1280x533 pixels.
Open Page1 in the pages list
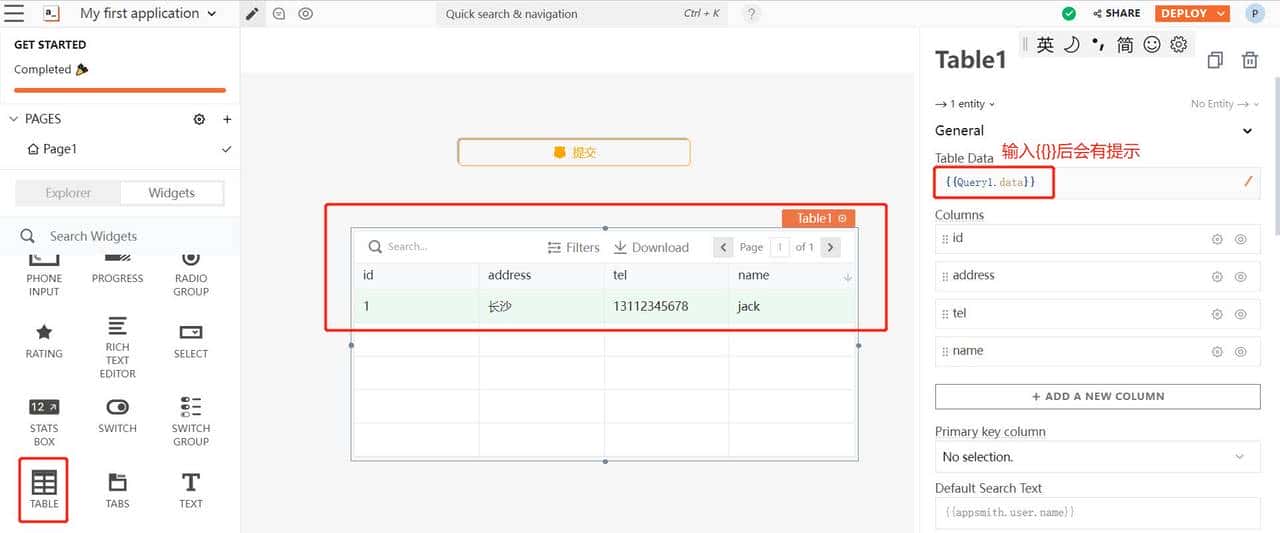[59, 149]
